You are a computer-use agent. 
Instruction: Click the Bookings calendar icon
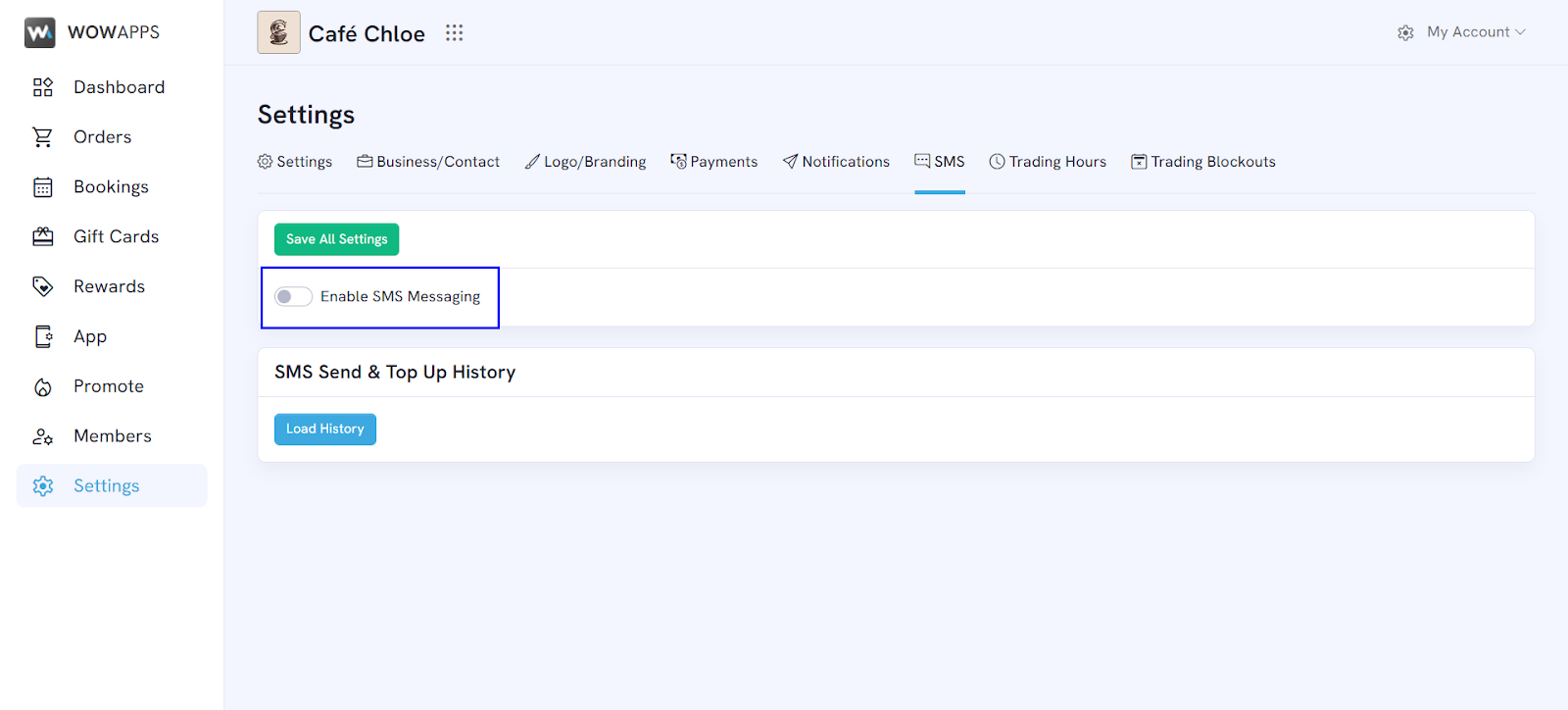(x=43, y=187)
